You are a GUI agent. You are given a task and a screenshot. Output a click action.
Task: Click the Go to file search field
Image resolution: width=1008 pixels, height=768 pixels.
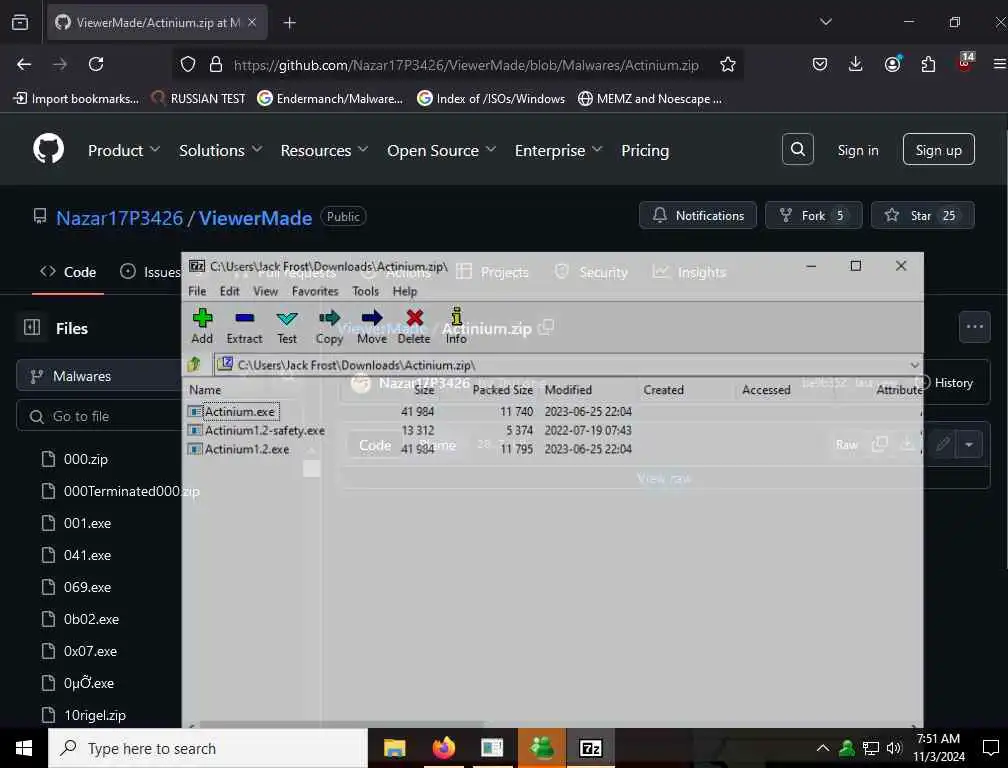[99, 416]
